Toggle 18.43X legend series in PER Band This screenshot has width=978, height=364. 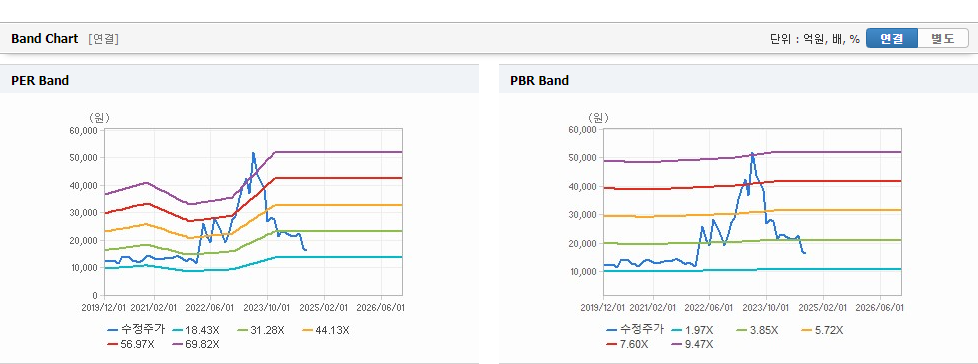196,330
